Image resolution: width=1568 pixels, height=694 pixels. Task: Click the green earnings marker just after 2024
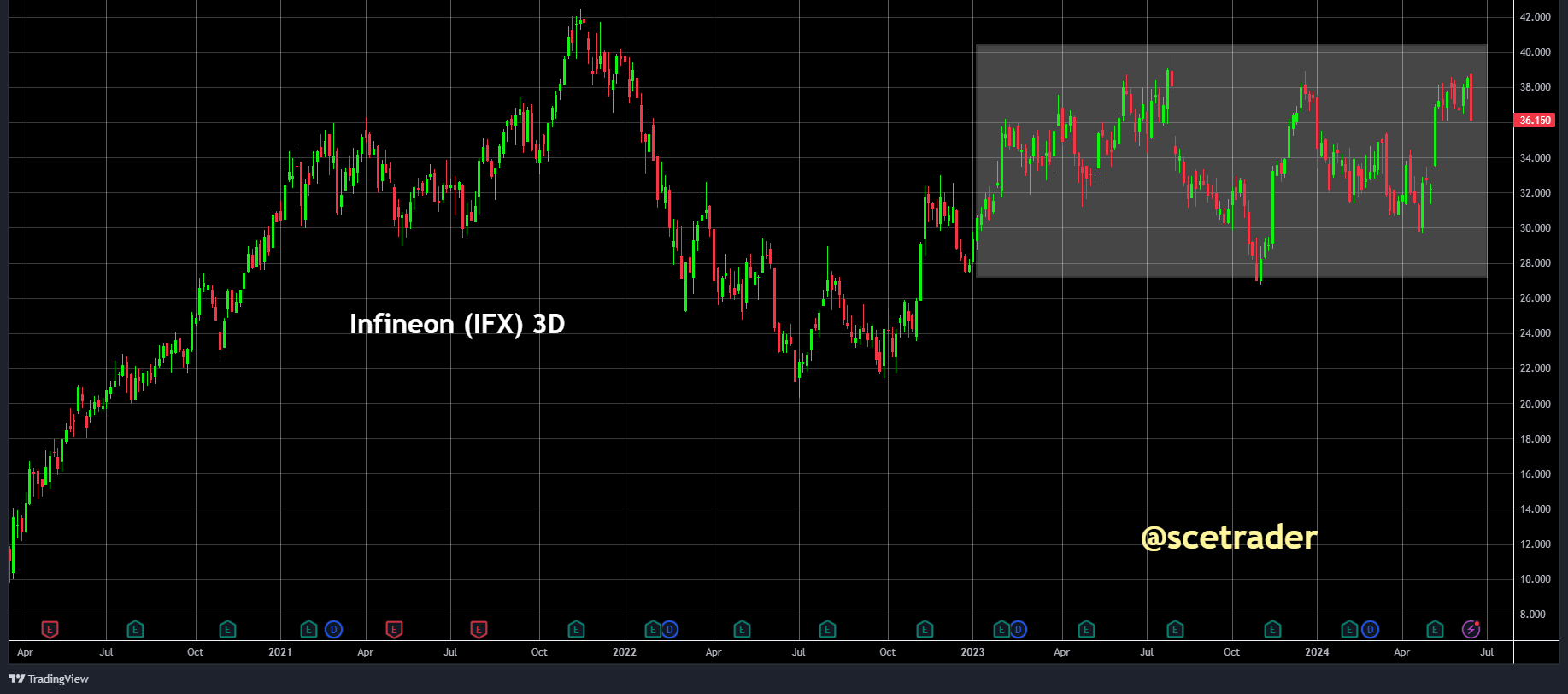[x=1349, y=630]
